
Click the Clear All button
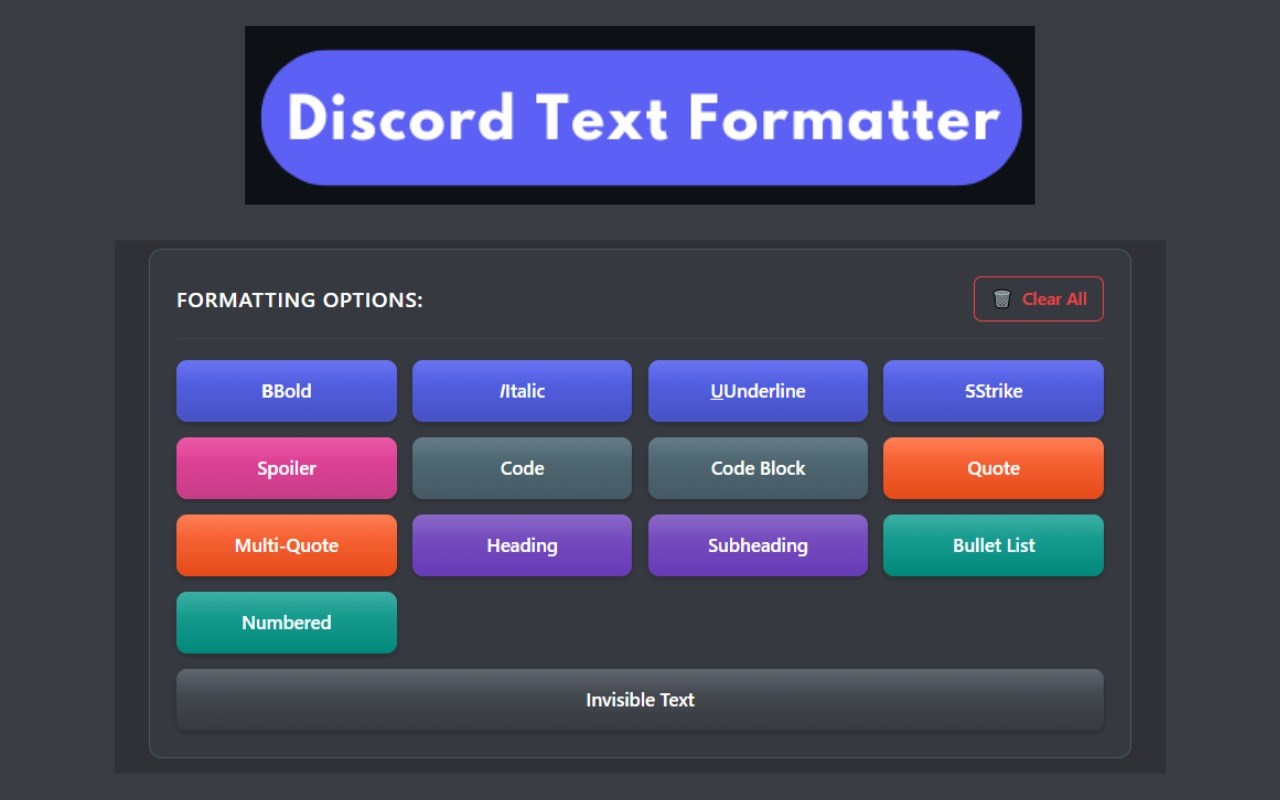pyautogui.click(x=1039, y=299)
